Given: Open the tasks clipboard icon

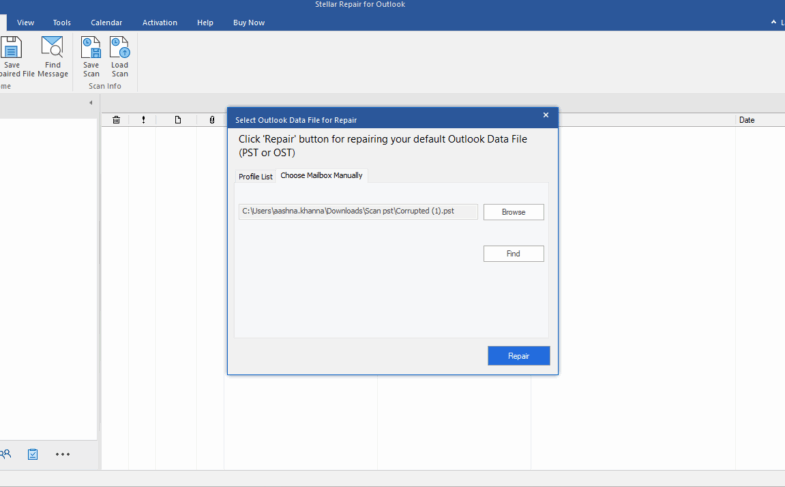Looking at the screenshot, I should click(x=33, y=454).
